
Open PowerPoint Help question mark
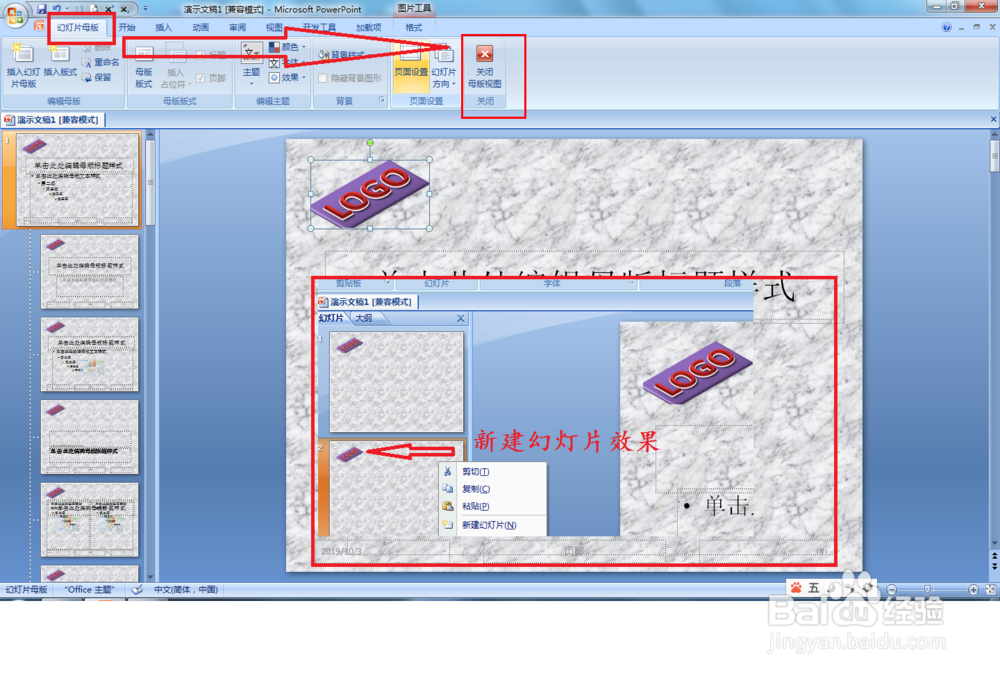(946, 27)
